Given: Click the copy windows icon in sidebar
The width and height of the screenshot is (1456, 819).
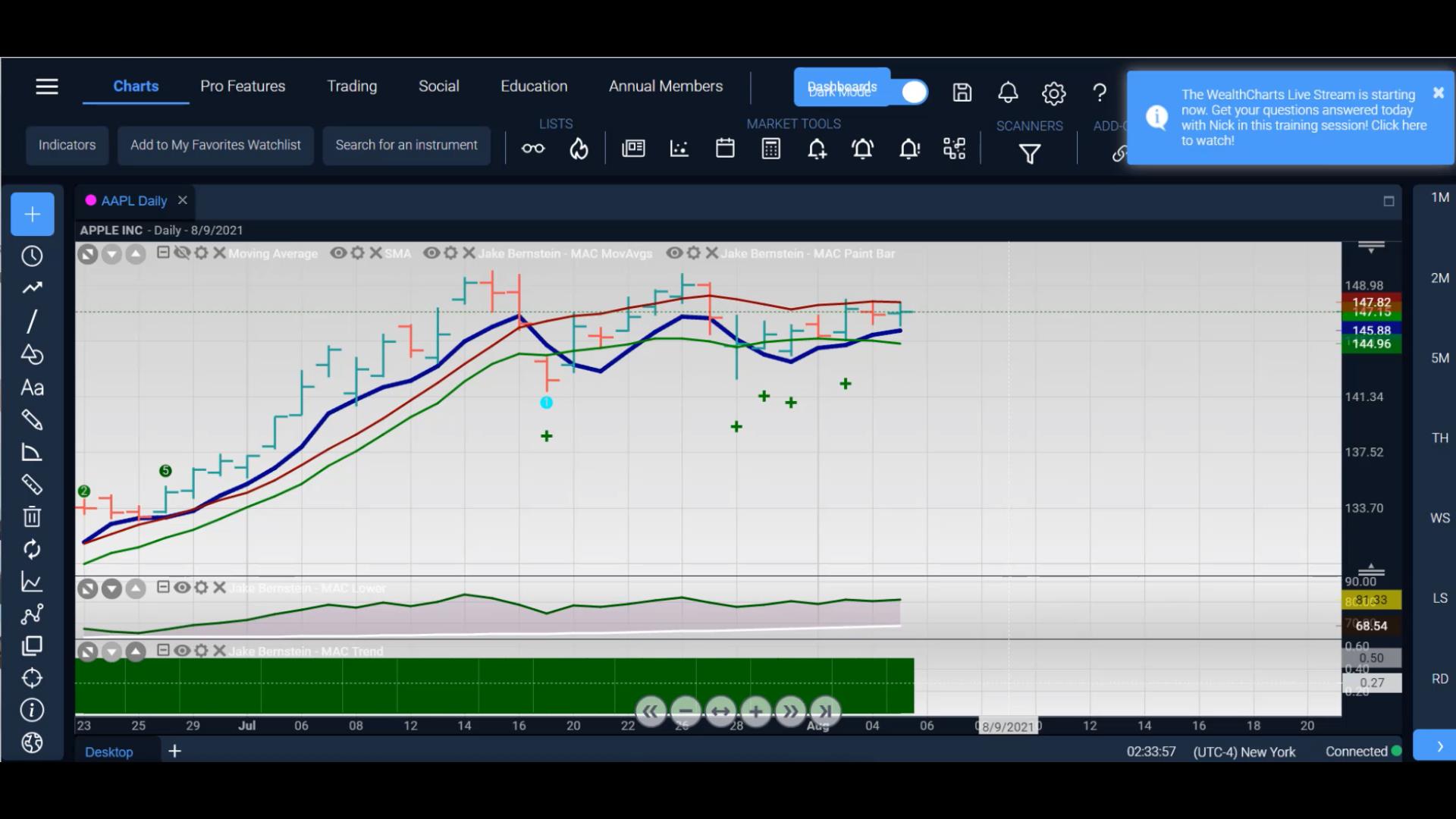Looking at the screenshot, I should [x=32, y=646].
